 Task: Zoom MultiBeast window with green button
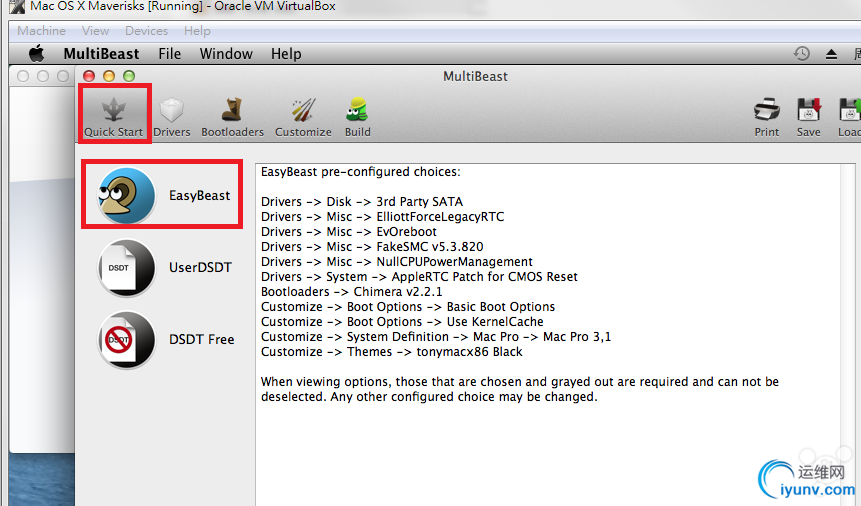pos(129,76)
